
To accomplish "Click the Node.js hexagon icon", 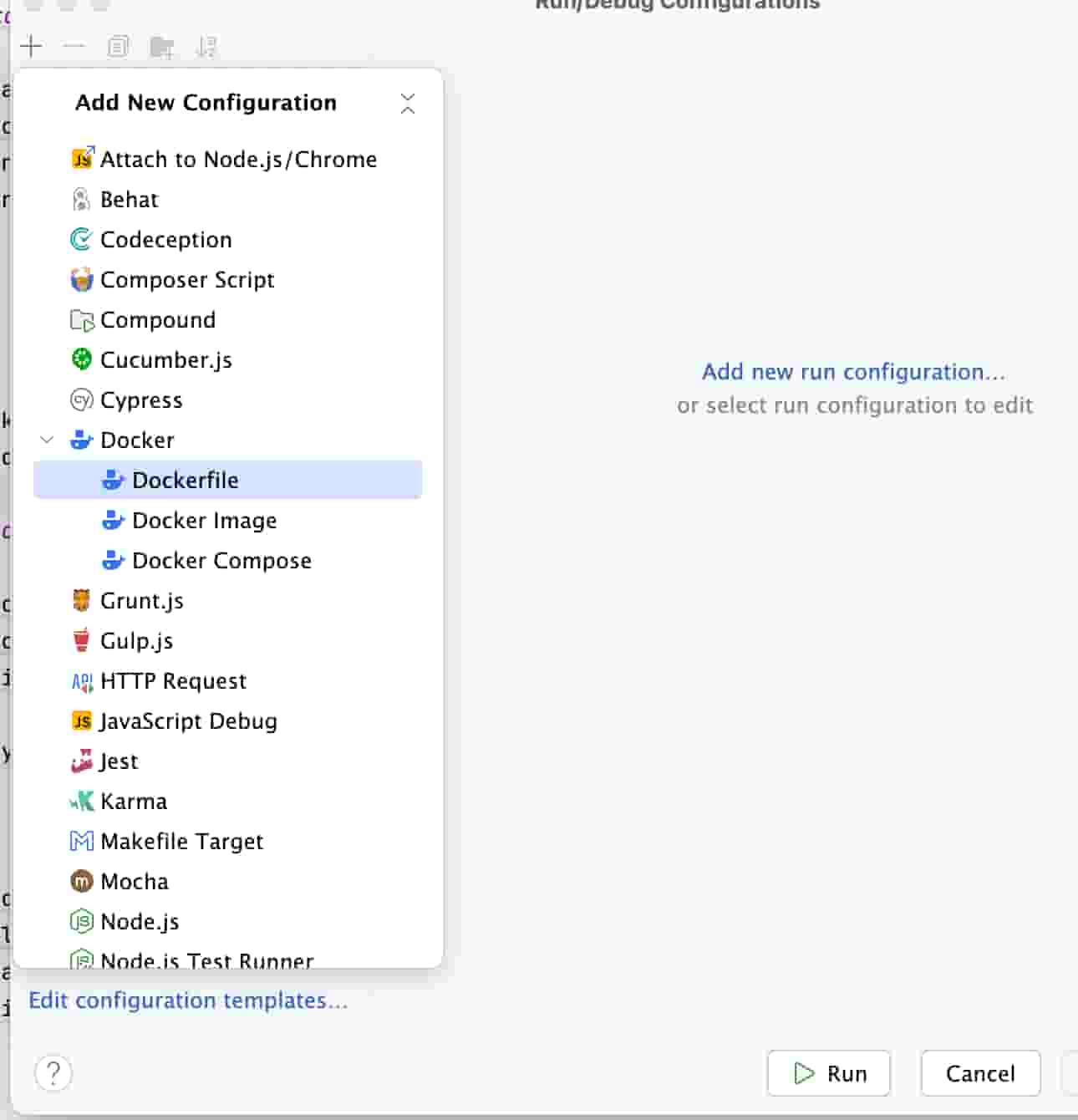I will [x=81, y=921].
